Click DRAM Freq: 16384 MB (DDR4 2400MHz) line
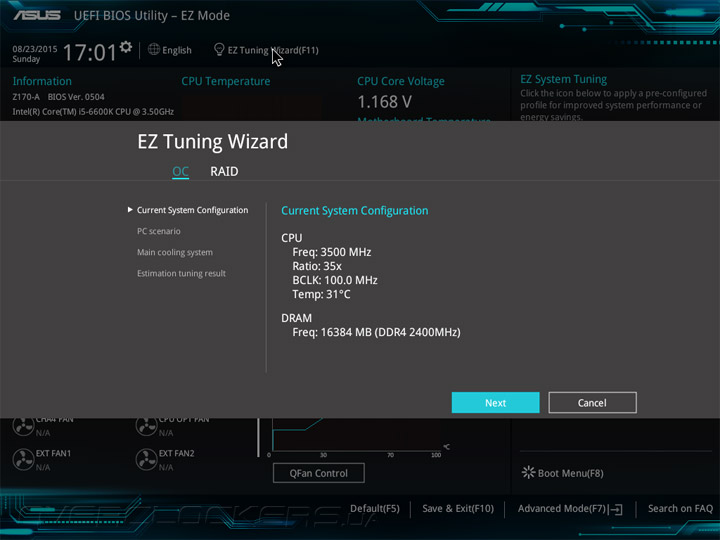Screen dimensions: 720x540 coord(376,332)
